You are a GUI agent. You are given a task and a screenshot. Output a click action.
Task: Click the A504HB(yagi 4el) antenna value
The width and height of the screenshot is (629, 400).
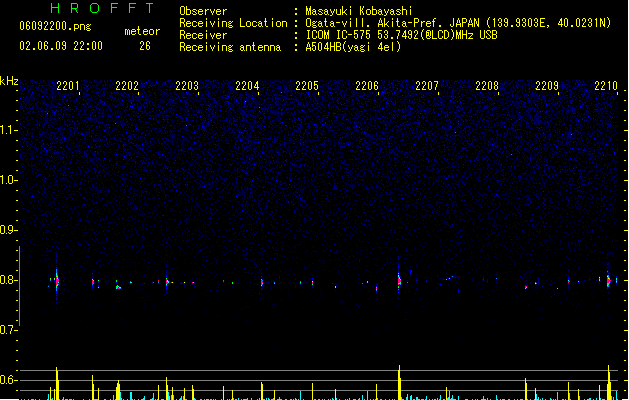[x=353, y=47]
